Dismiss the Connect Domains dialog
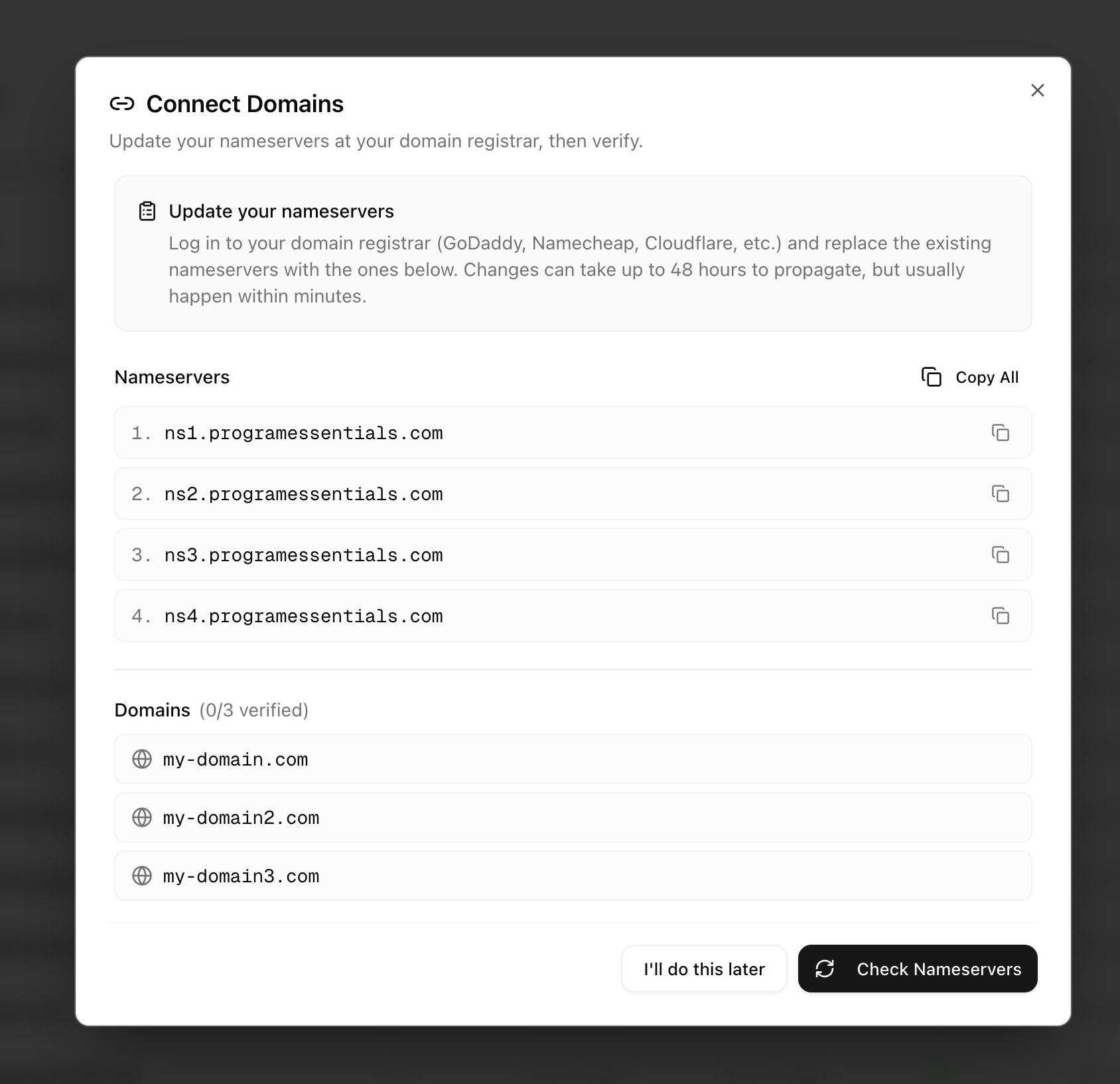1120x1084 pixels. [1037, 90]
